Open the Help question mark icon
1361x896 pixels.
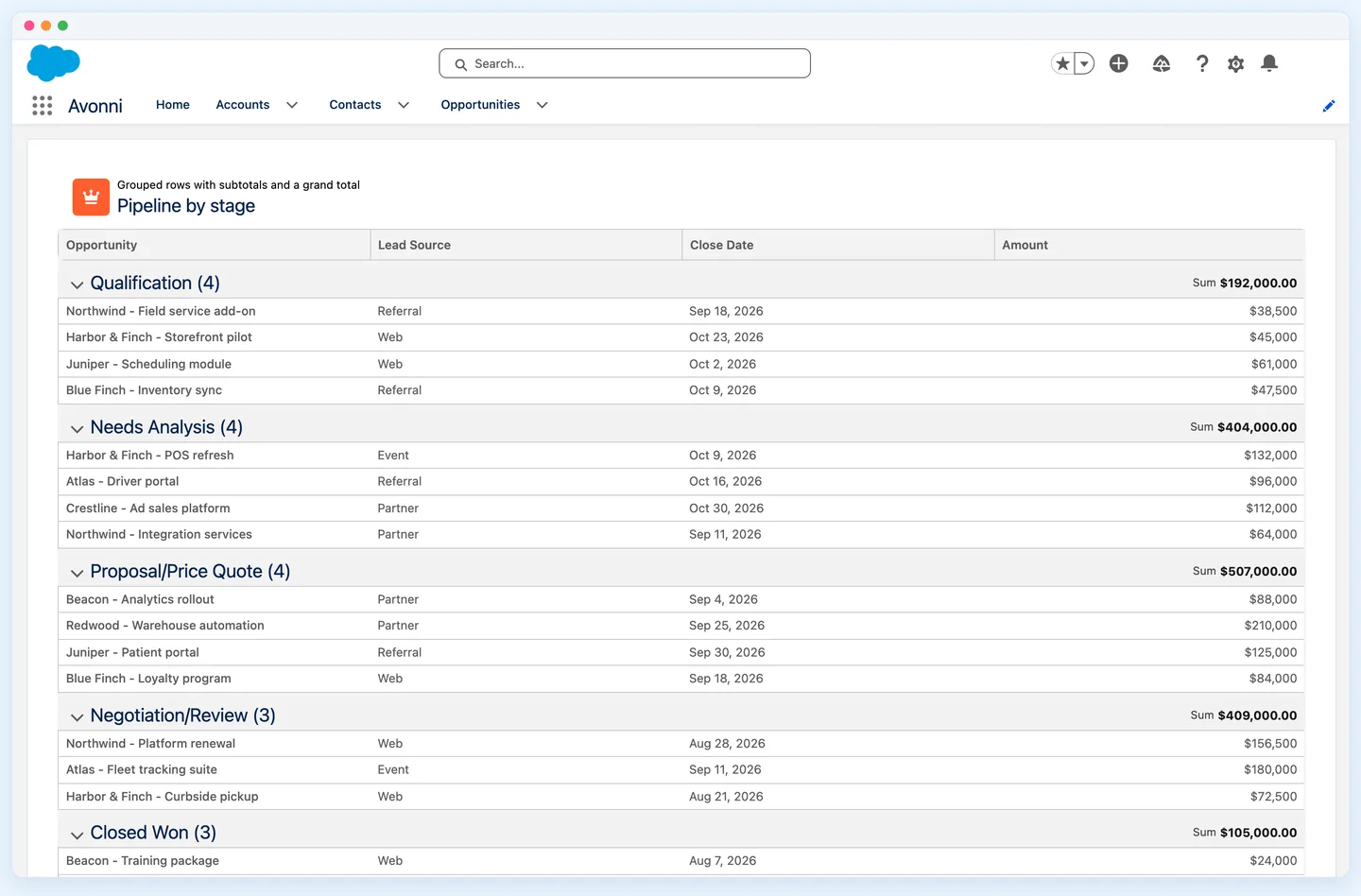pyautogui.click(x=1202, y=63)
